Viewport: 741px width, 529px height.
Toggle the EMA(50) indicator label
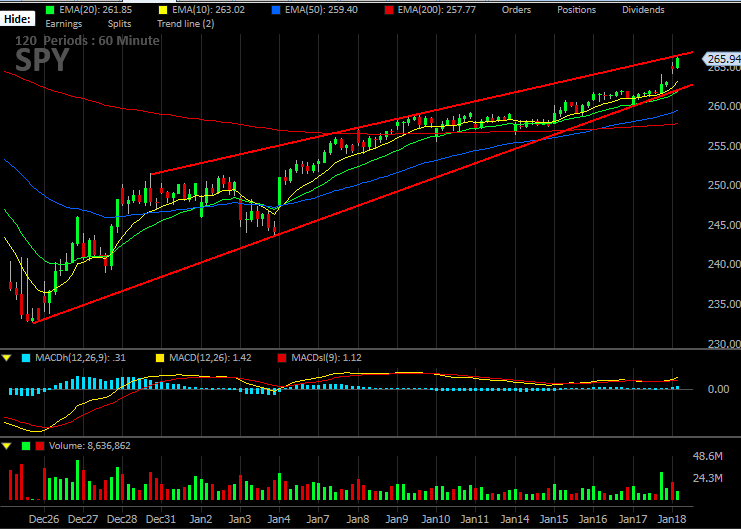pos(321,9)
